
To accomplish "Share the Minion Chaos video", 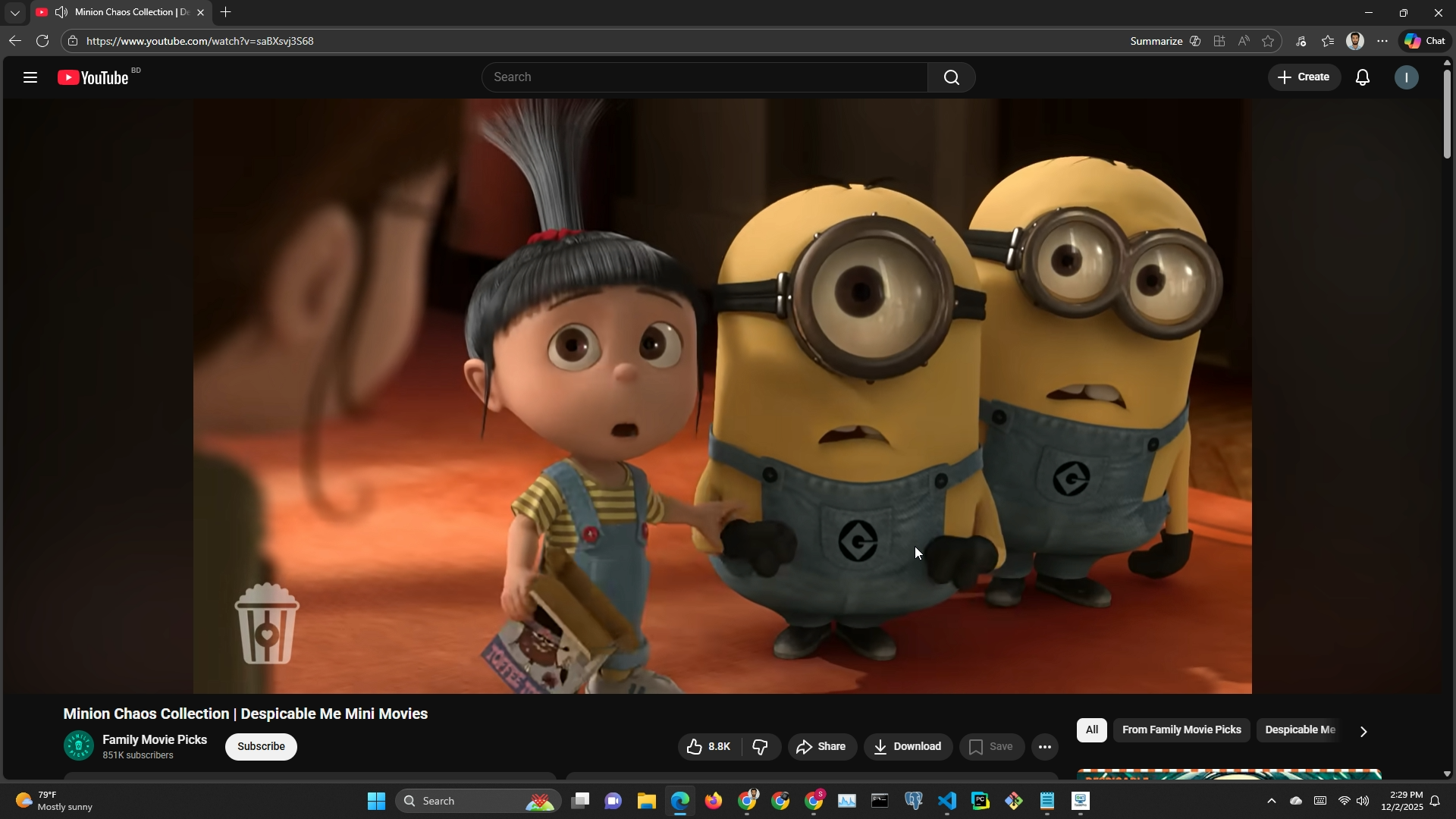I will 821,747.
